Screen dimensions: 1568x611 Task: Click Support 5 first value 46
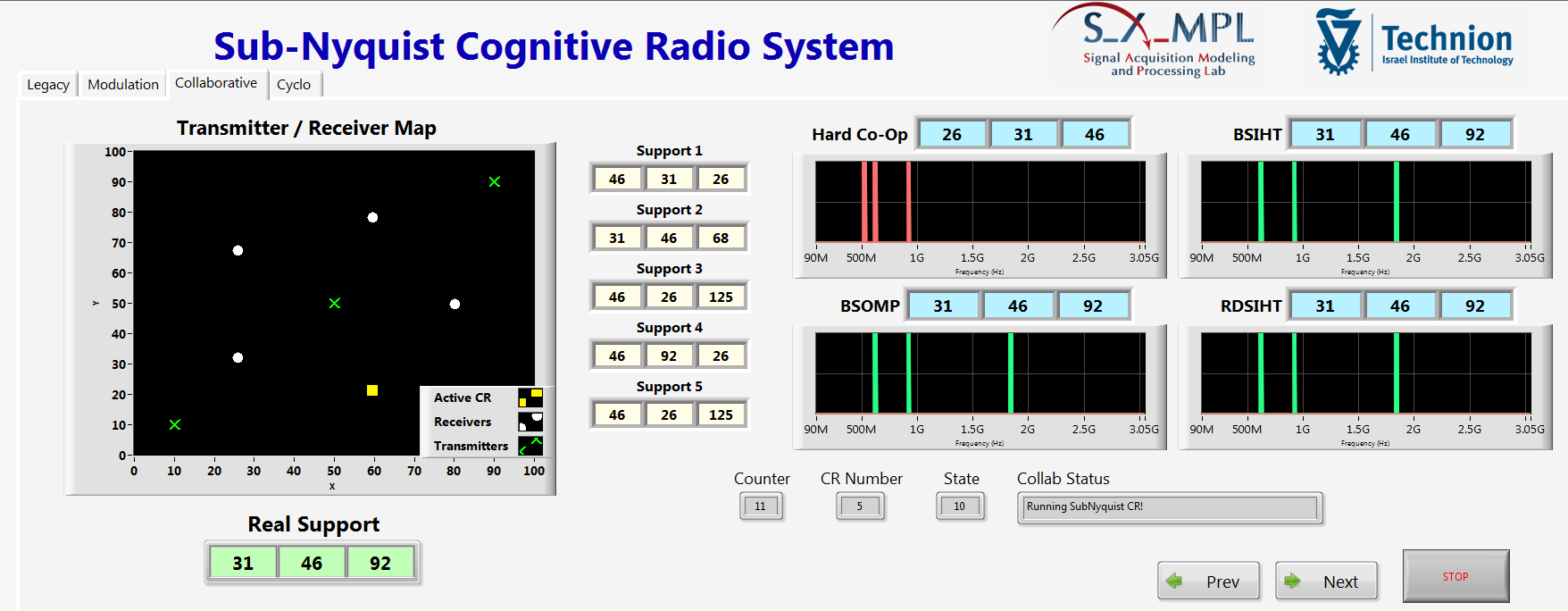pyautogui.click(x=617, y=414)
